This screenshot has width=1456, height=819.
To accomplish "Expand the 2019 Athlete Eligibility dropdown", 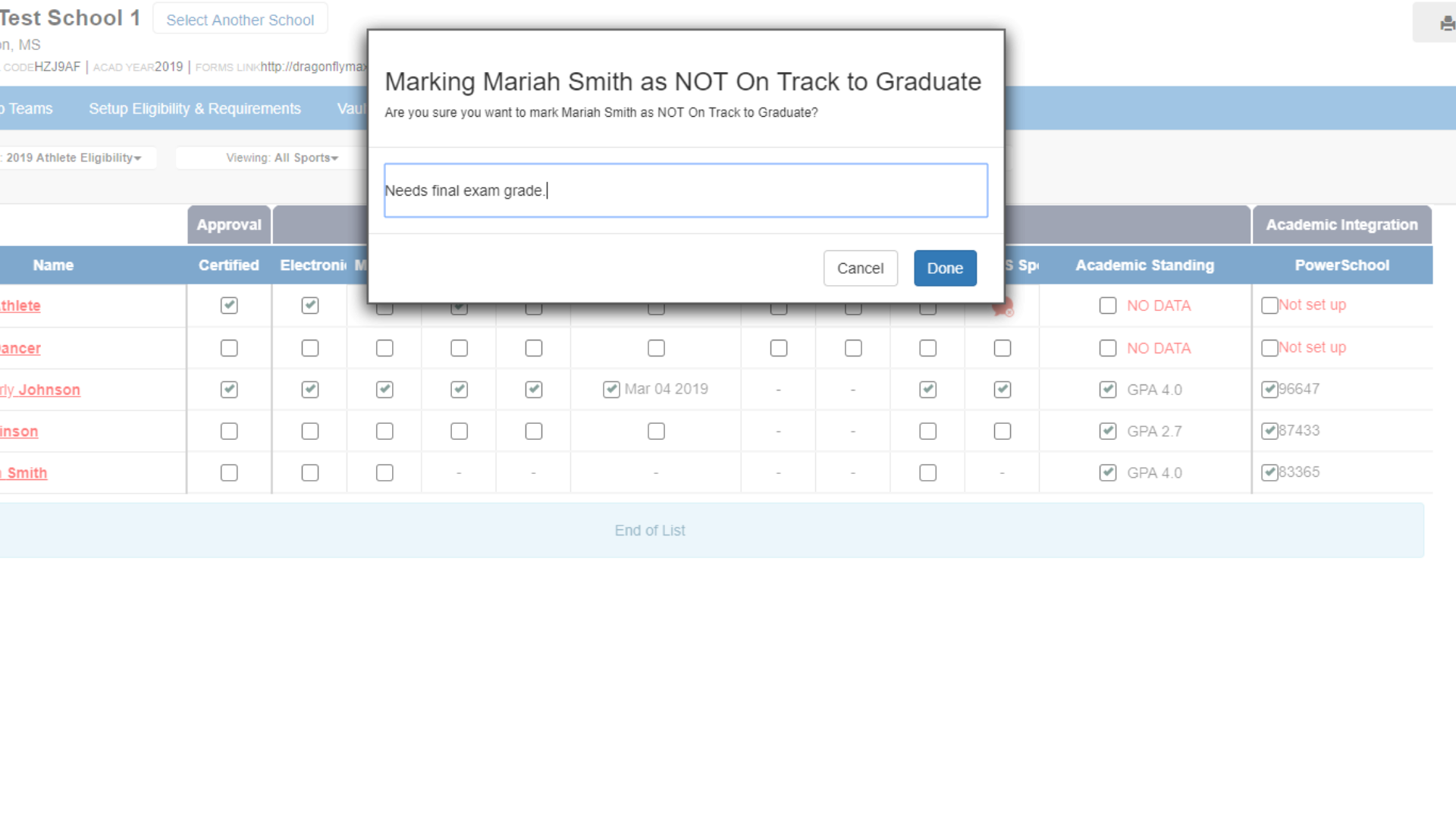I will (74, 158).
